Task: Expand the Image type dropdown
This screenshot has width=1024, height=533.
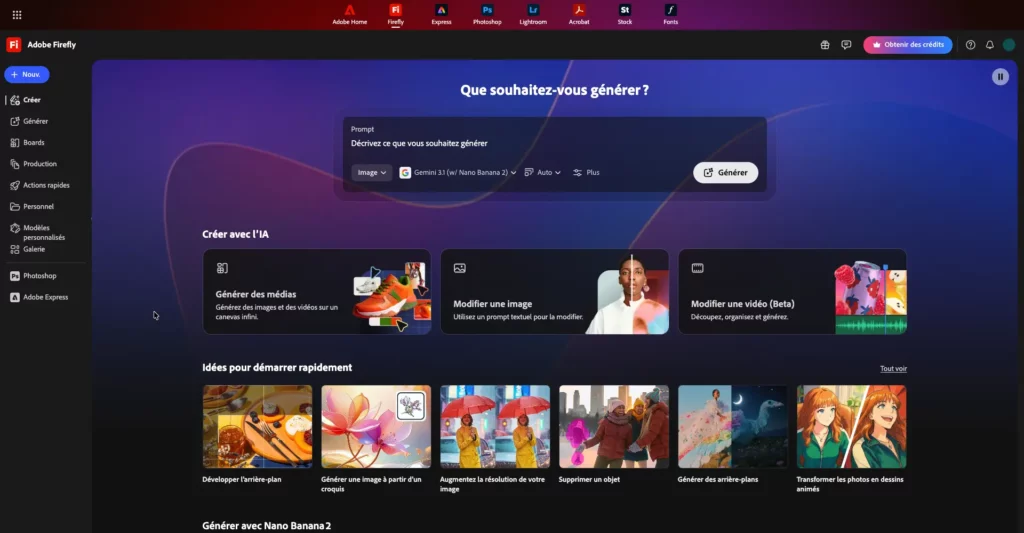Action: (x=372, y=172)
